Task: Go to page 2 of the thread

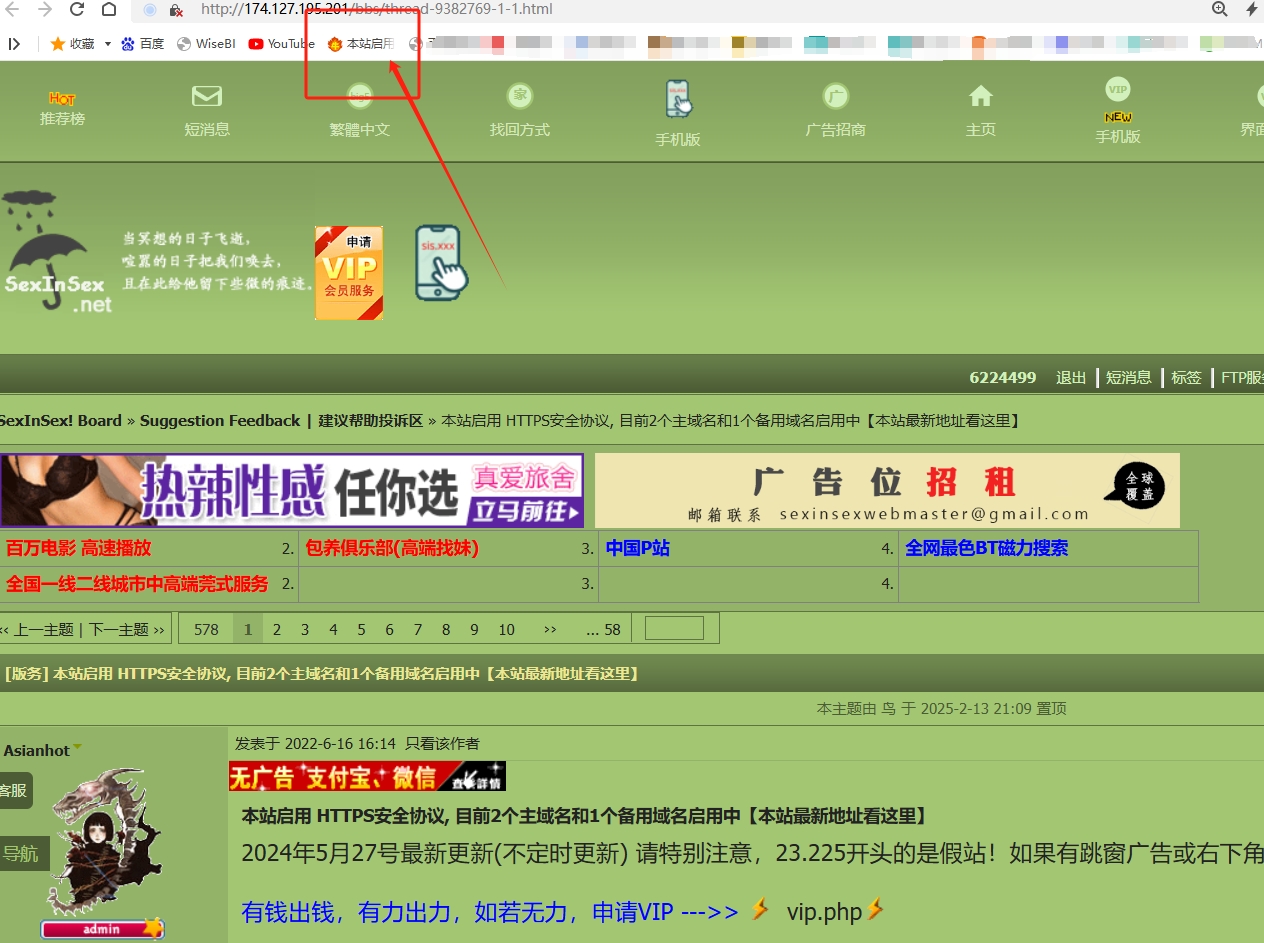Action: [277, 629]
